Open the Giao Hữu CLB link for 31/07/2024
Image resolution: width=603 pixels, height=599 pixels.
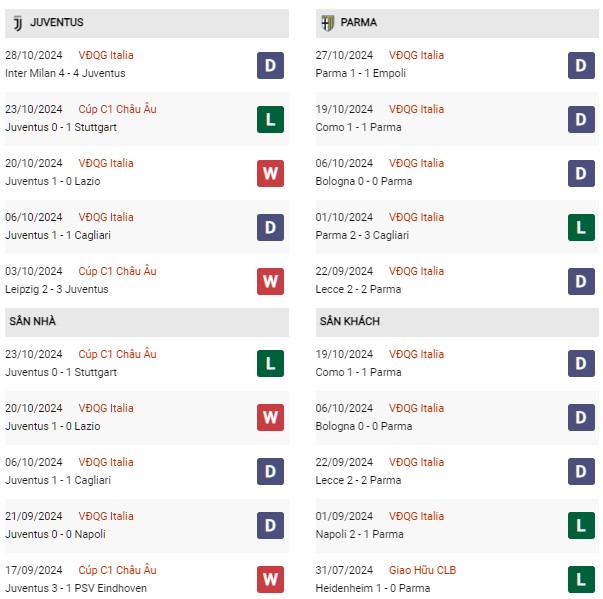point(422,570)
